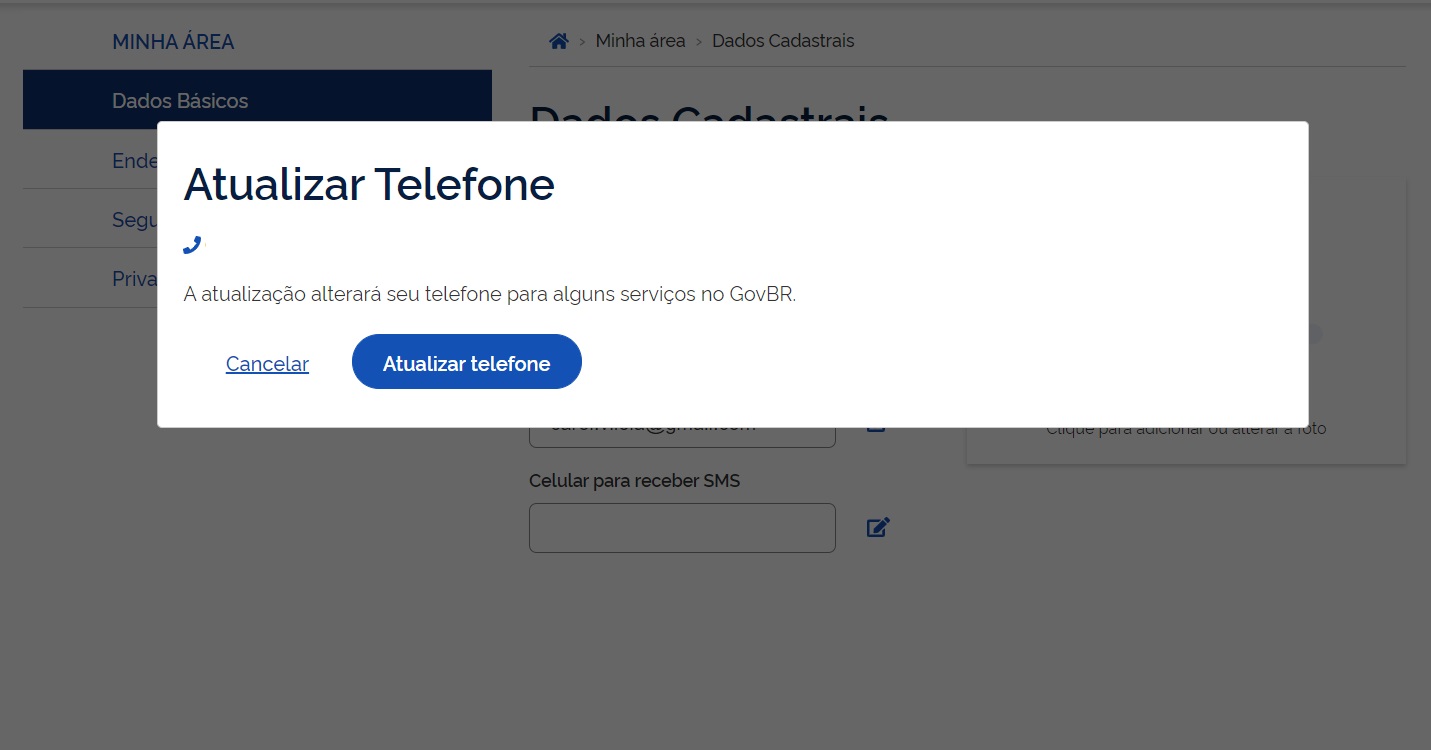Click the MINHA ÁREA sidebar heading
1431x750 pixels.
click(x=173, y=42)
